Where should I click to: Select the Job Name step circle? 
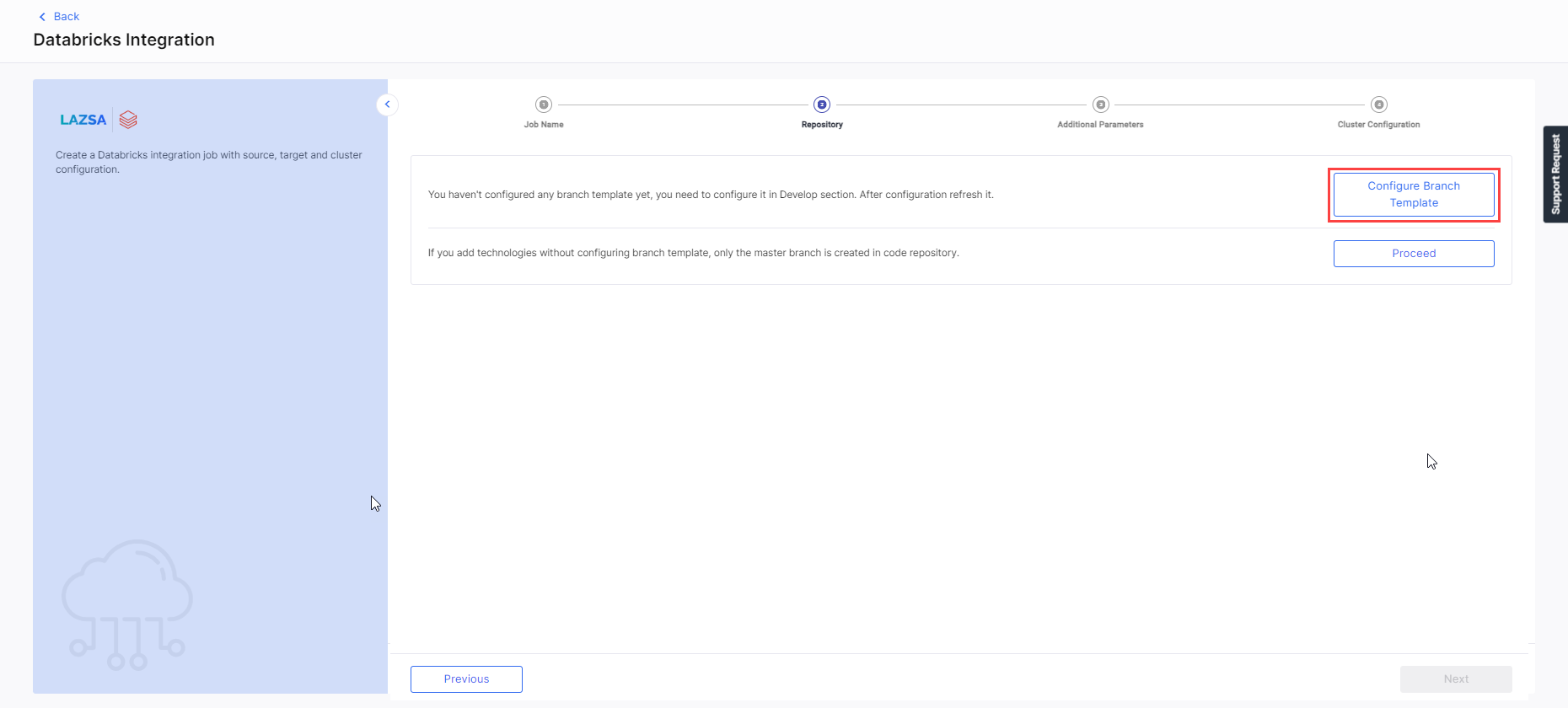[x=544, y=105]
